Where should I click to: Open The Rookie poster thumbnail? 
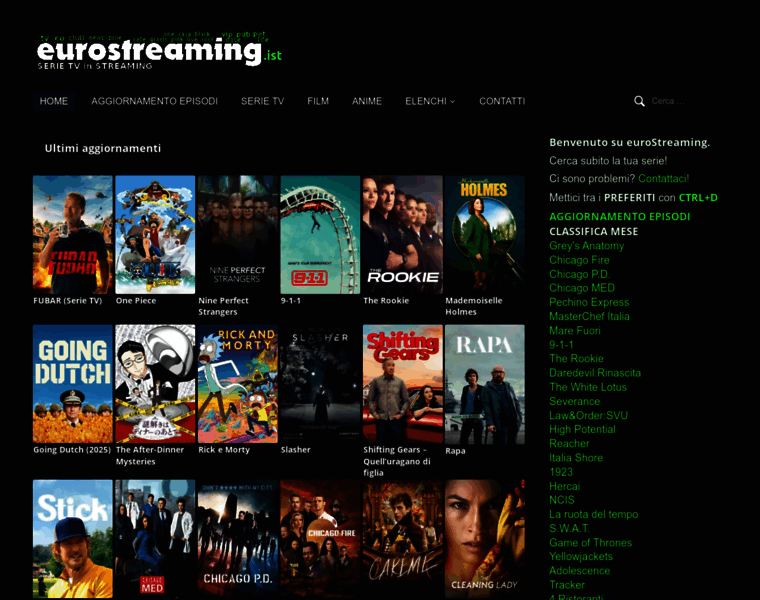[x=403, y=235]
